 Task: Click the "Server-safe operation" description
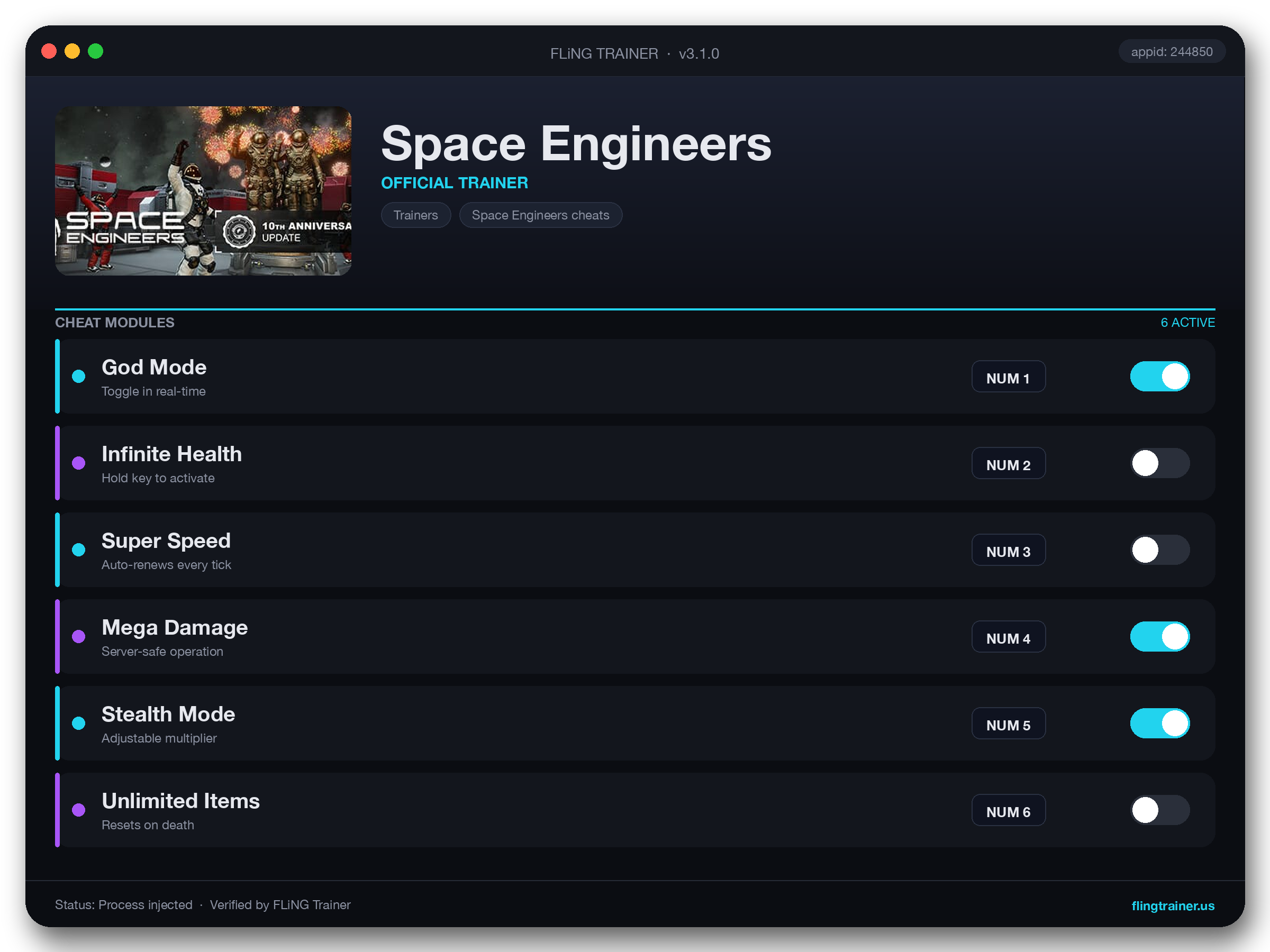(x=162, y=651)
